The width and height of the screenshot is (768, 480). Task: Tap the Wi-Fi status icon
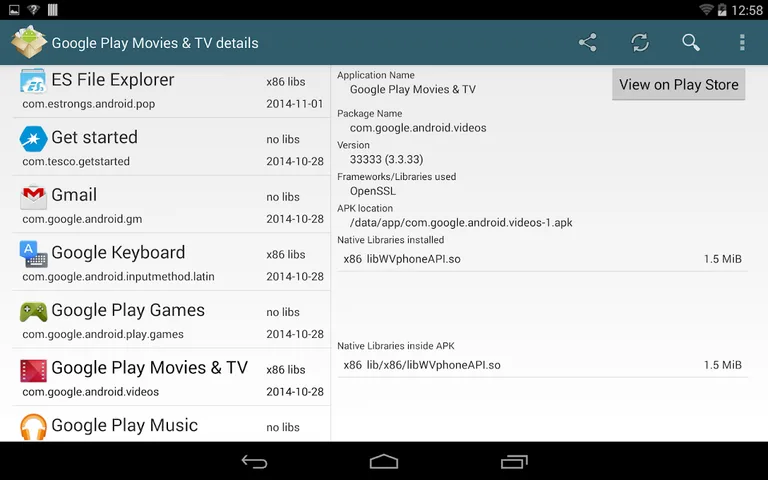tap(706, 9)
